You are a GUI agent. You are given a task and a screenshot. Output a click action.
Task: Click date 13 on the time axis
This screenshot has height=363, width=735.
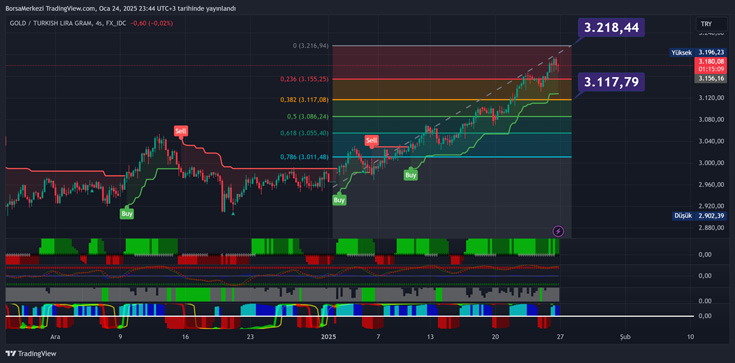pos(430,337)
